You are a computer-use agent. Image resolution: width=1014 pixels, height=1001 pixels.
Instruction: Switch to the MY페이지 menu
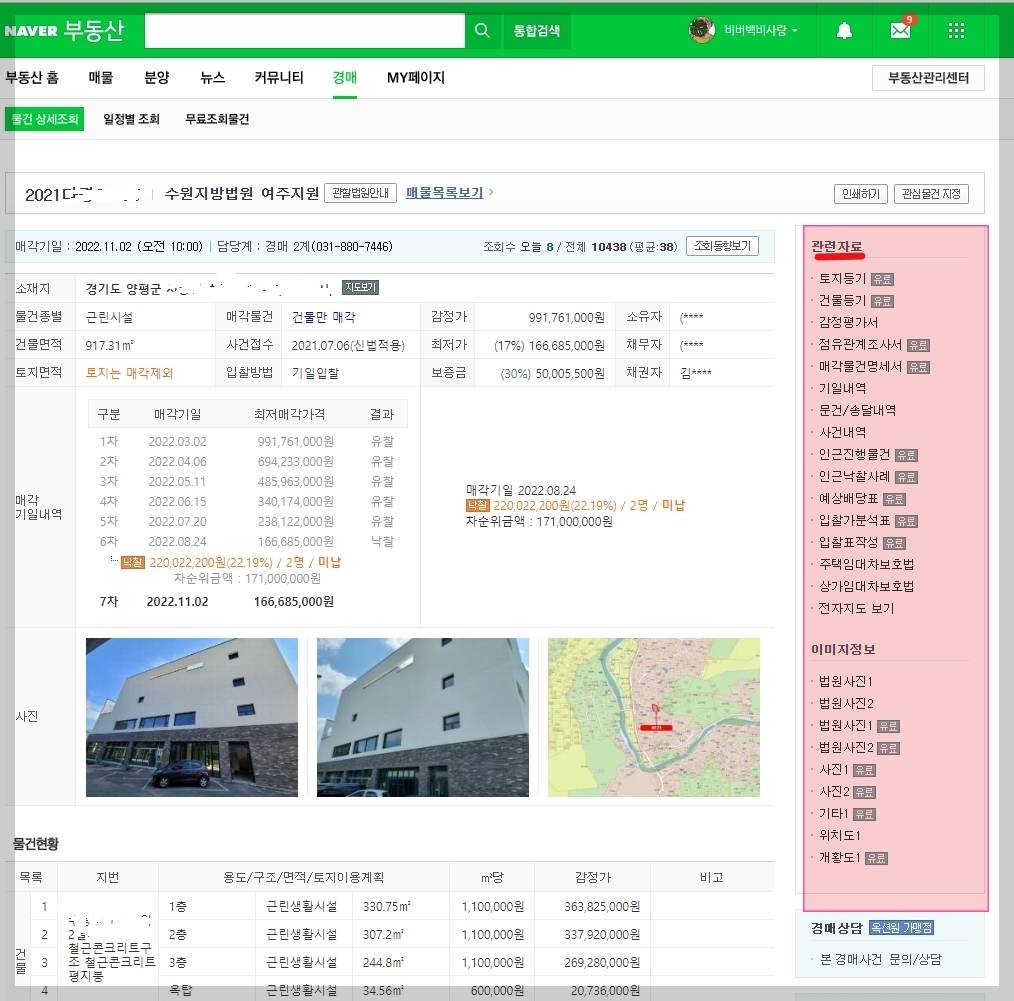click(415, 77)
